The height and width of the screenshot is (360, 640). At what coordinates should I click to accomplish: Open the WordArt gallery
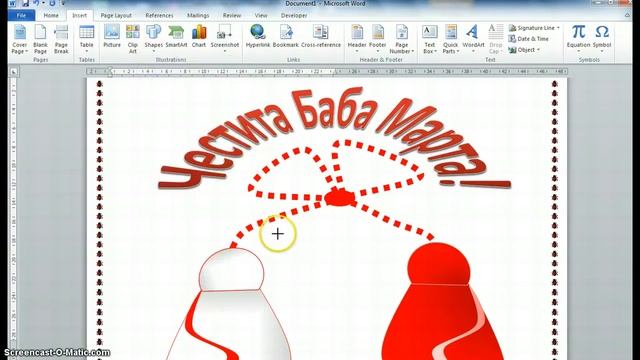473,40
